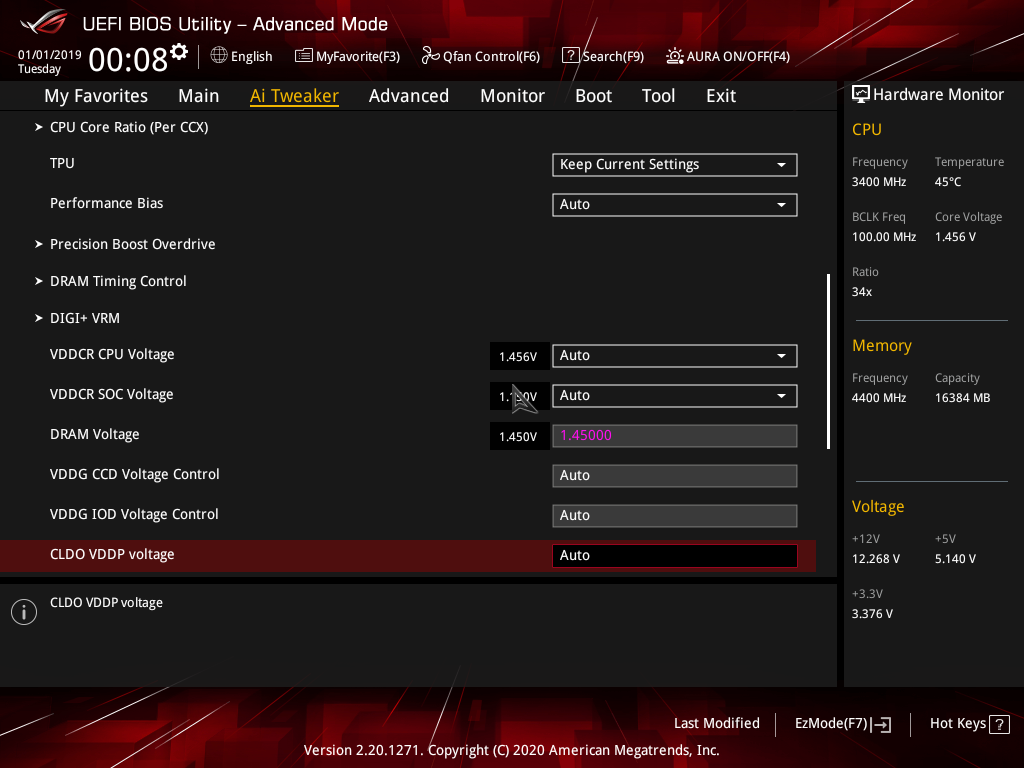Open the Advanced tab

(x=409, y=96)
